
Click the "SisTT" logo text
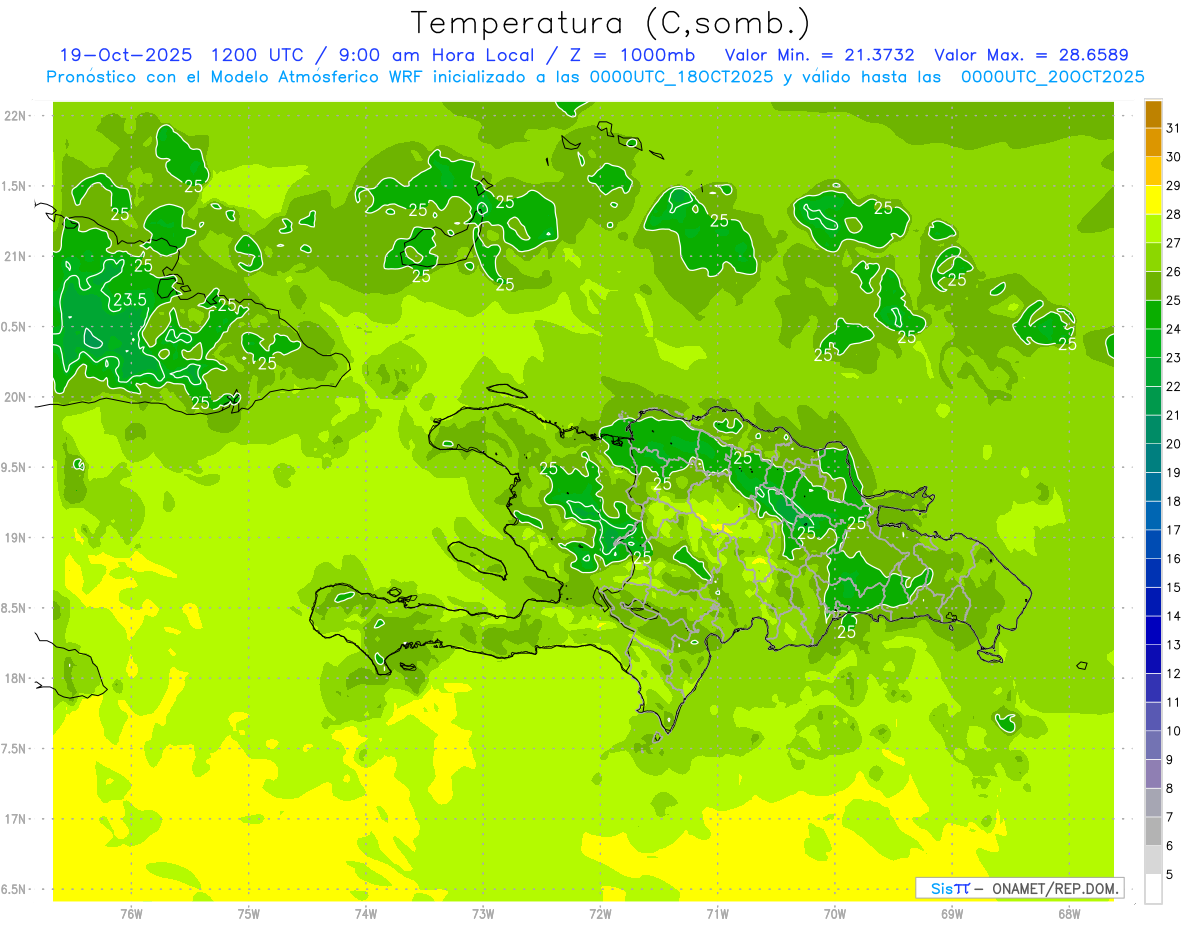950,888
